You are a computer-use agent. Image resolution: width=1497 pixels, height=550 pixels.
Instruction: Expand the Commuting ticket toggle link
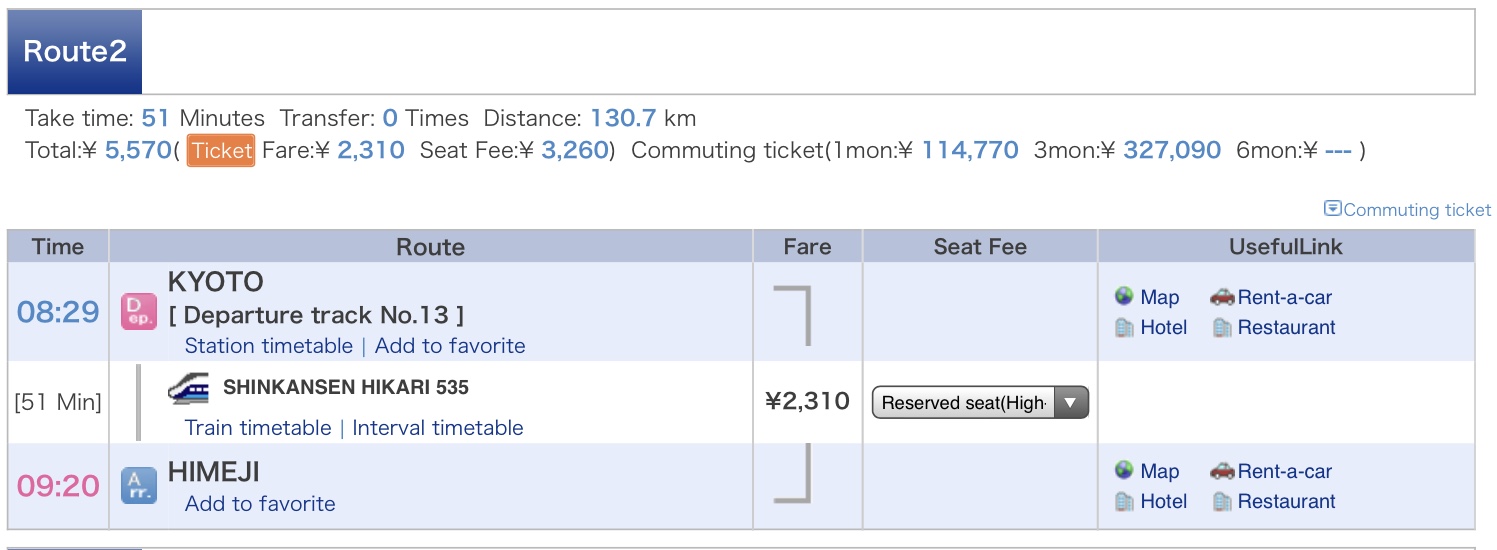[x=1407, y=209]
